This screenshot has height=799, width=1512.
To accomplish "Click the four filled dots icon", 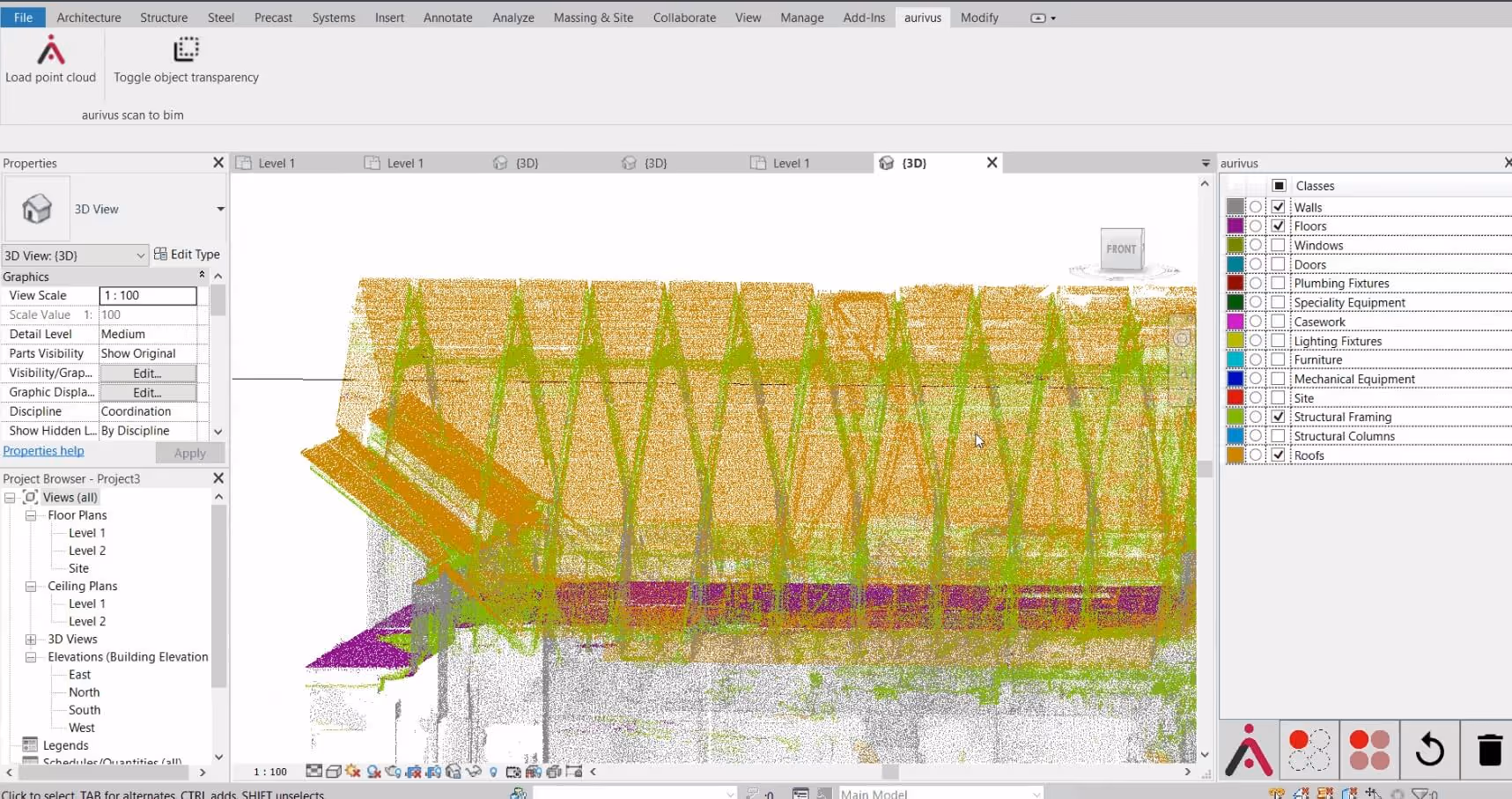I will pyautogui.click(x=1369, y=750).
